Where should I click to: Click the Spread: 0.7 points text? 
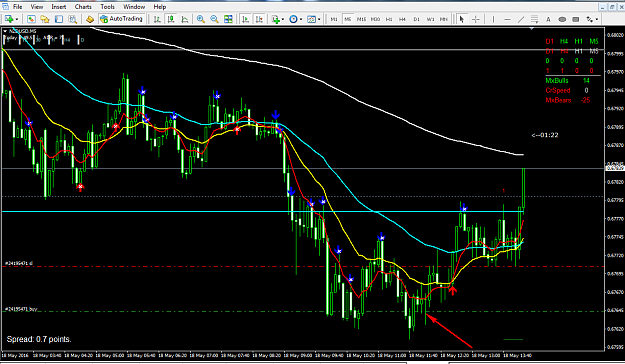tap(39, 339)
